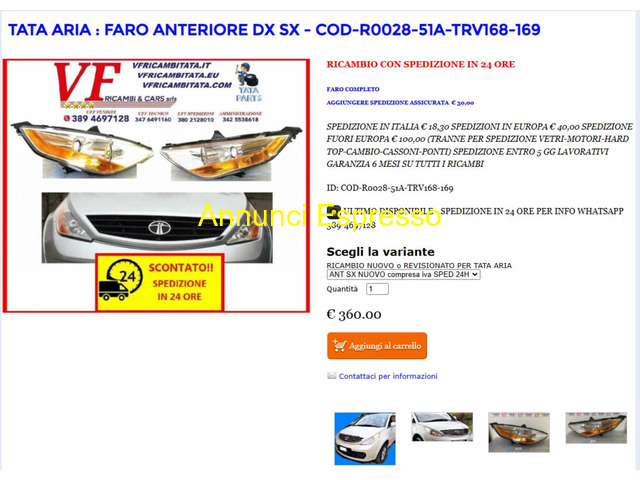Click the 24-hour delivery truck icon

tap(120, 281)
